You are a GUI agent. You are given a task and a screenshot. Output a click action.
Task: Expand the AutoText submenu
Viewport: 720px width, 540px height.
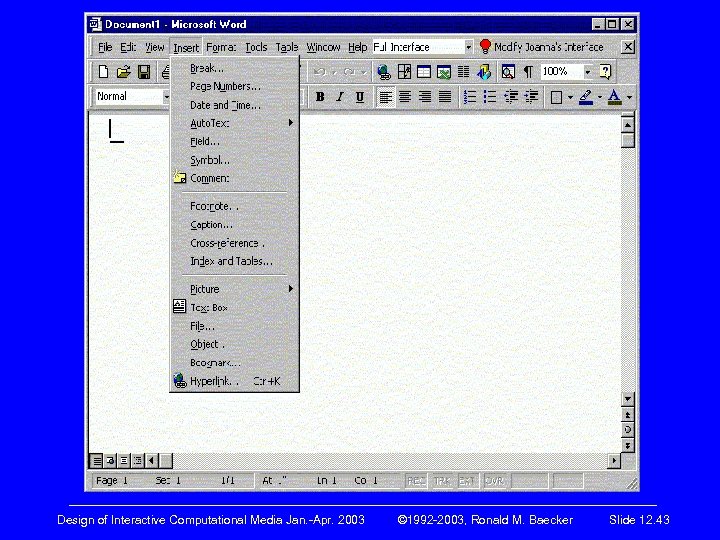[235, 123]
